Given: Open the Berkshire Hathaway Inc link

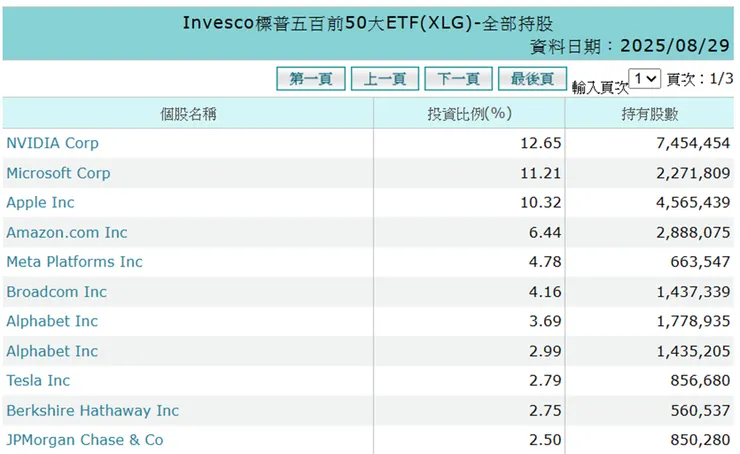Looking at the screenshot, I should coord(92,411).
